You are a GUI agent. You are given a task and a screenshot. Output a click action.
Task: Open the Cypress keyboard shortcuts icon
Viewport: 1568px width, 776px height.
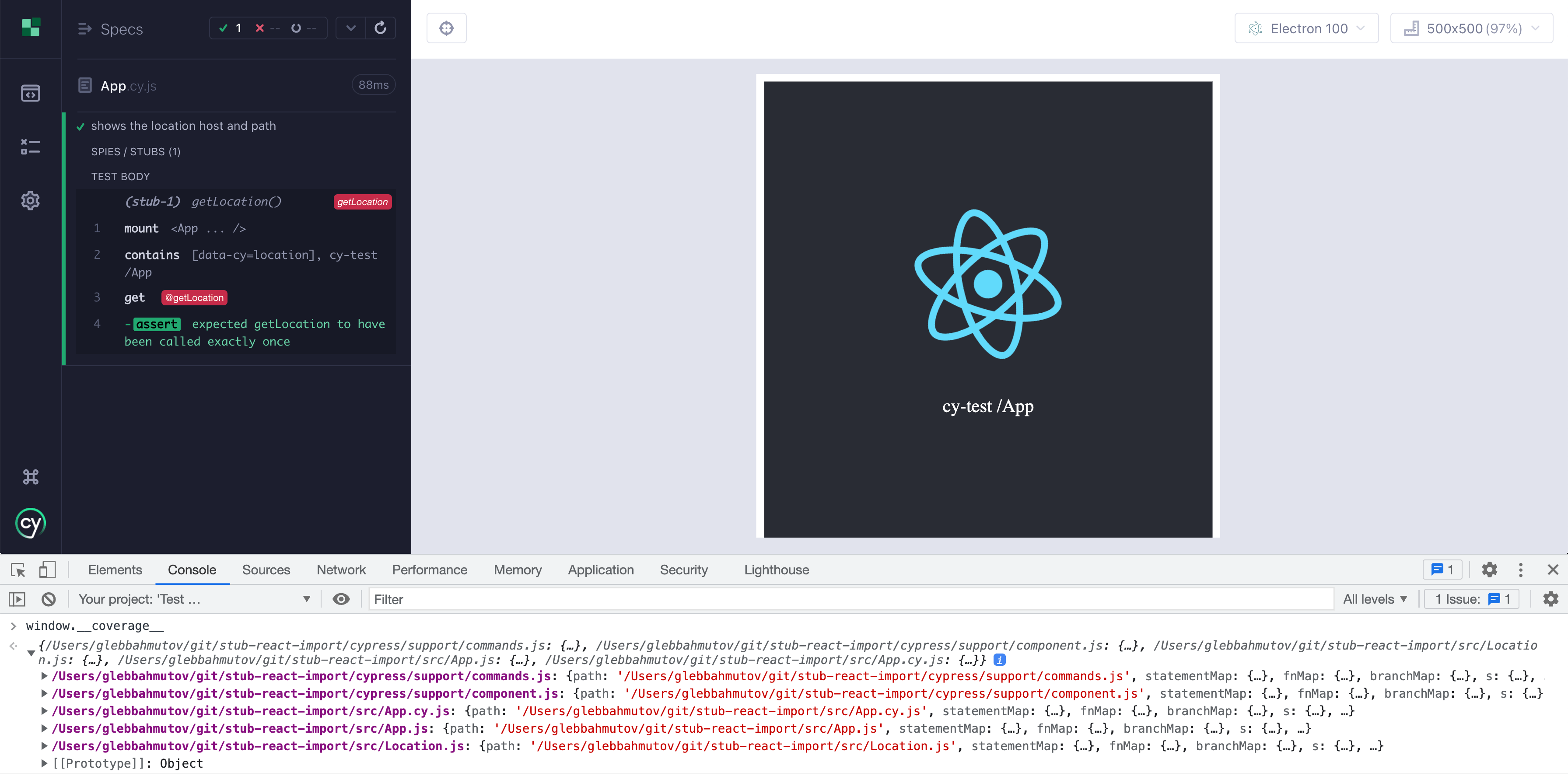point(31,476)
